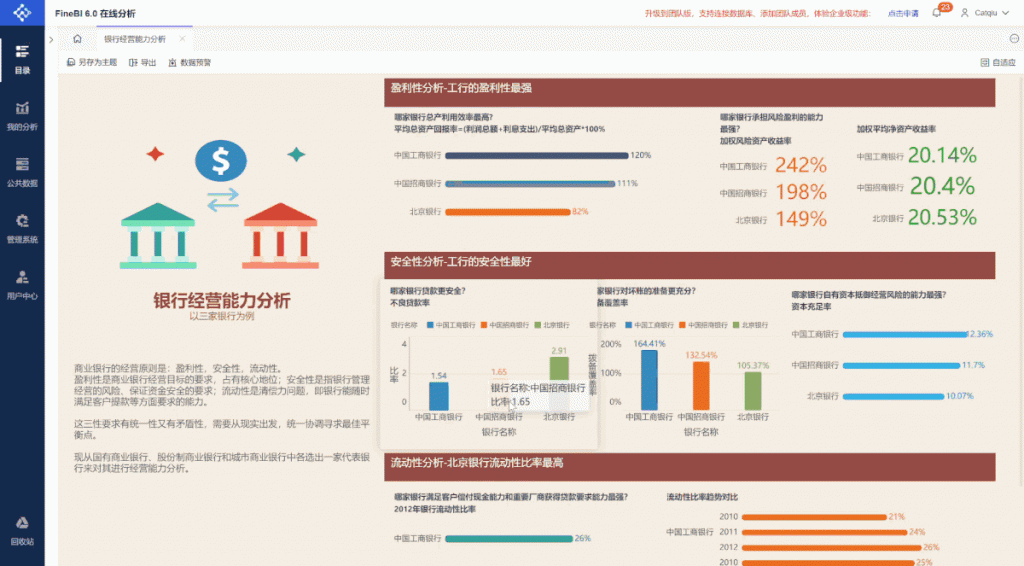Screen dimensions: 1024x566
Task: Open the Catqiu user dropdown
Action: (x=985, y=12)
